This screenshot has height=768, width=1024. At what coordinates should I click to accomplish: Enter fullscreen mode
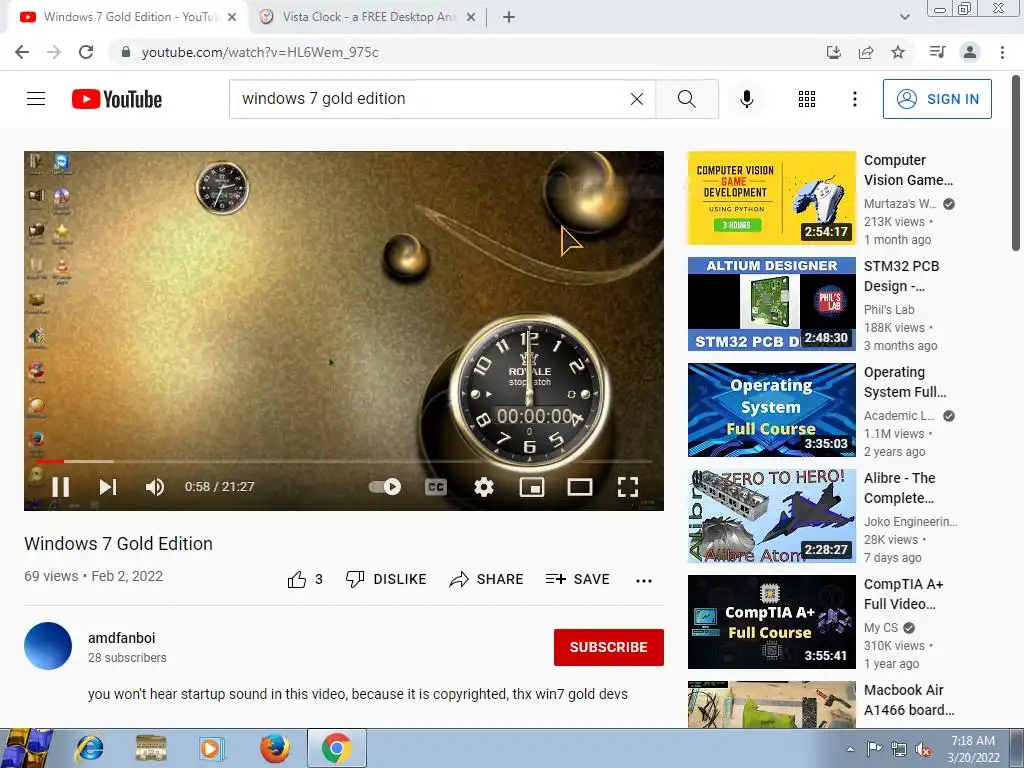pos(628,487)
